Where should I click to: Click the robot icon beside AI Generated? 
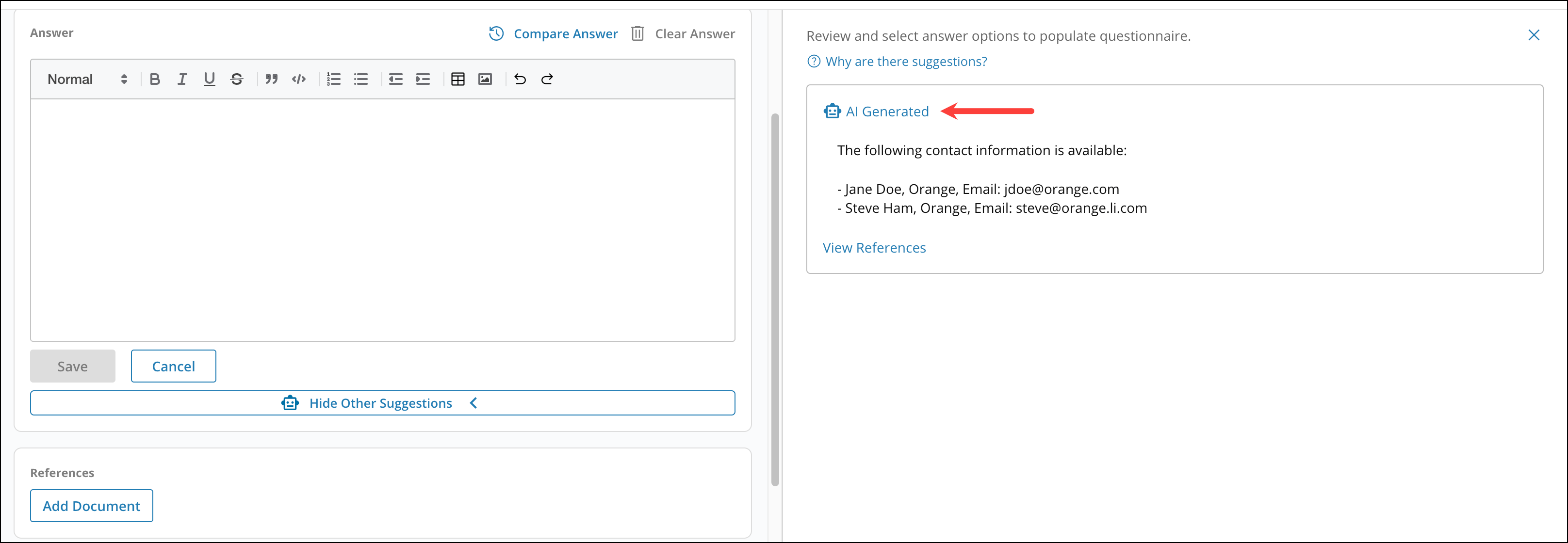(x=832, y=112)
